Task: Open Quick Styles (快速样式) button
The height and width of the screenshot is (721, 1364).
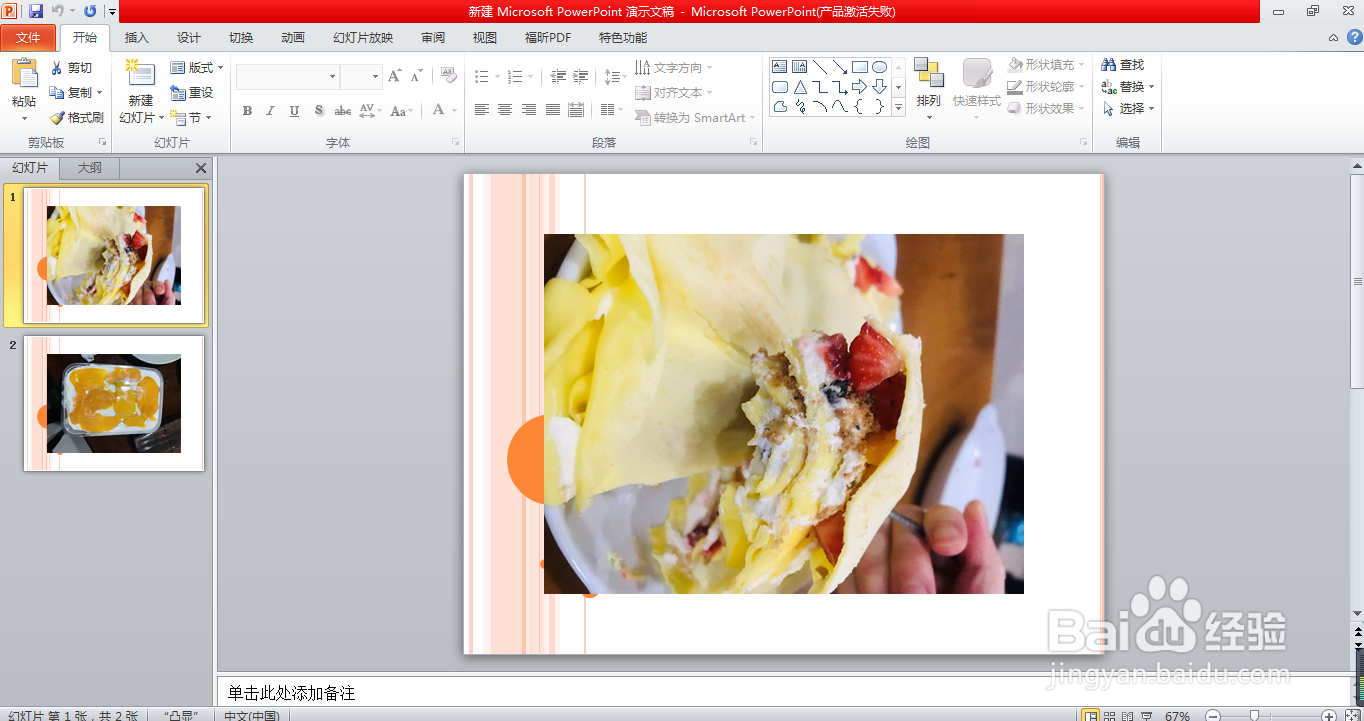Action: 977,88
